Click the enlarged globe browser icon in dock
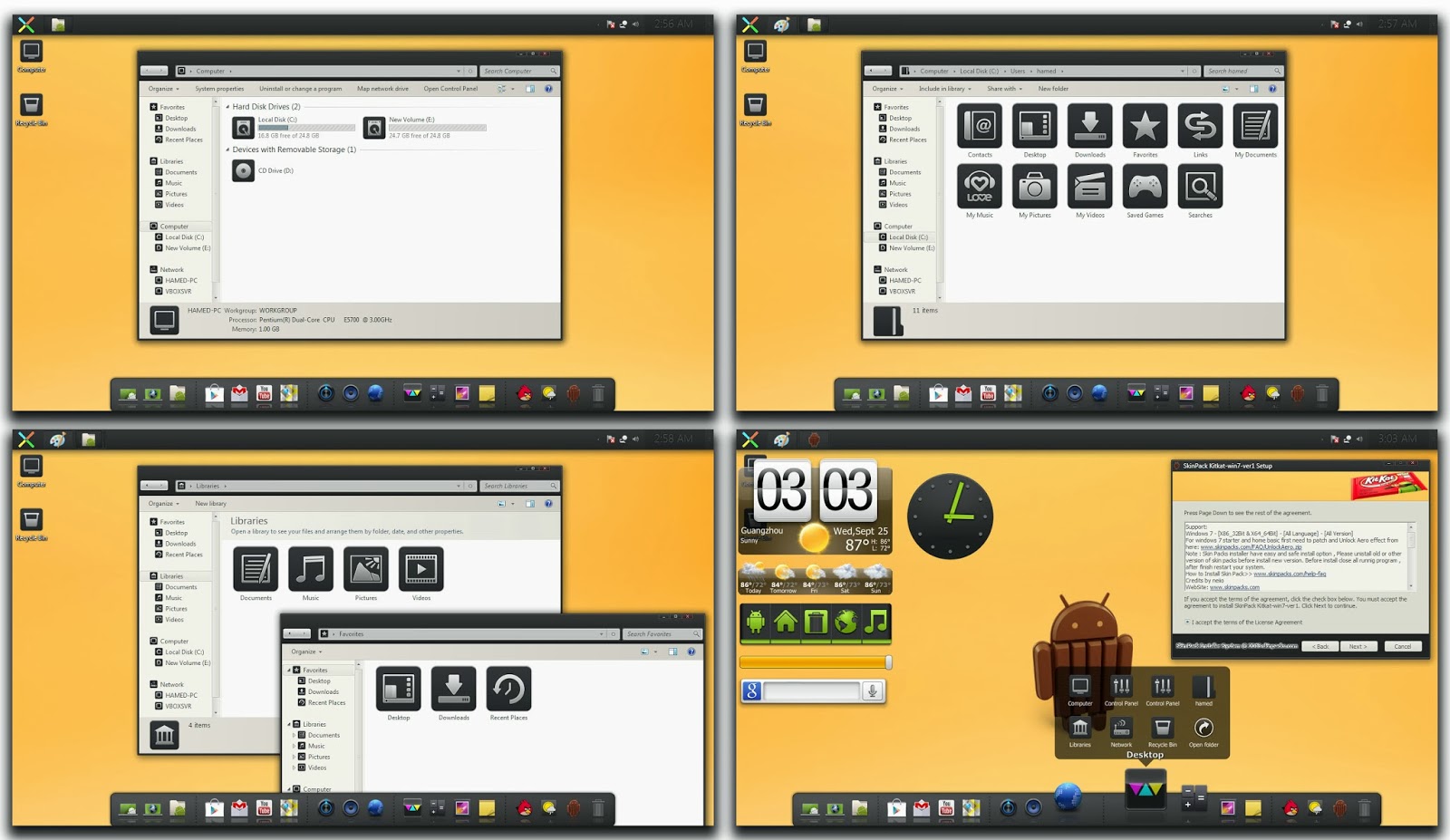This screenshot has width=1450, height=840. [x=1068, y=797]
